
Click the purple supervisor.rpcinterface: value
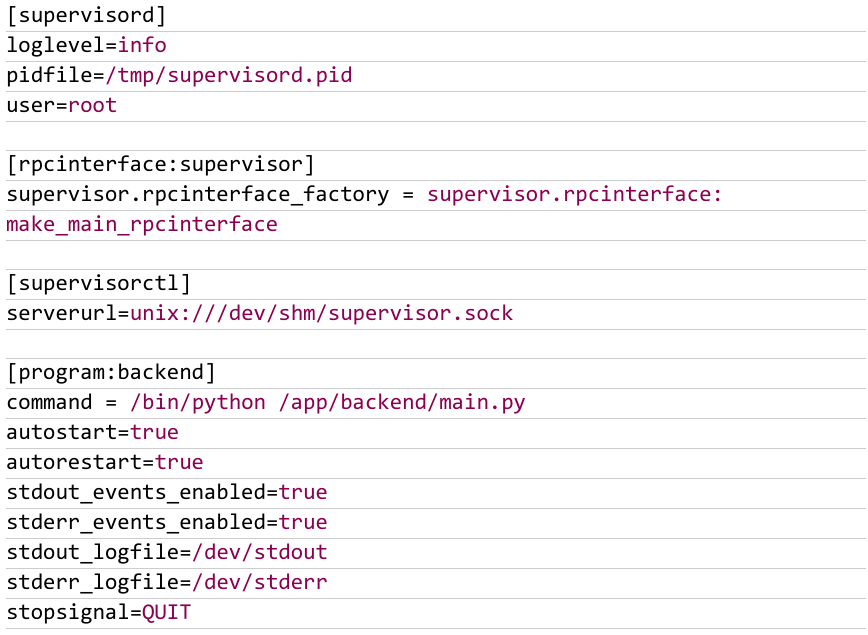coord(575,194)
